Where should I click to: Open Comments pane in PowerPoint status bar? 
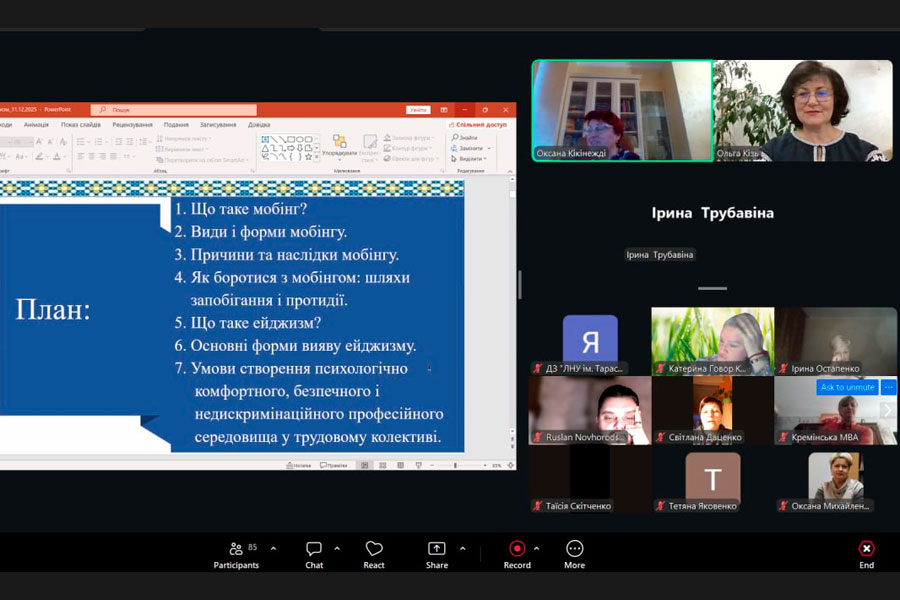[x=333, y=465]
